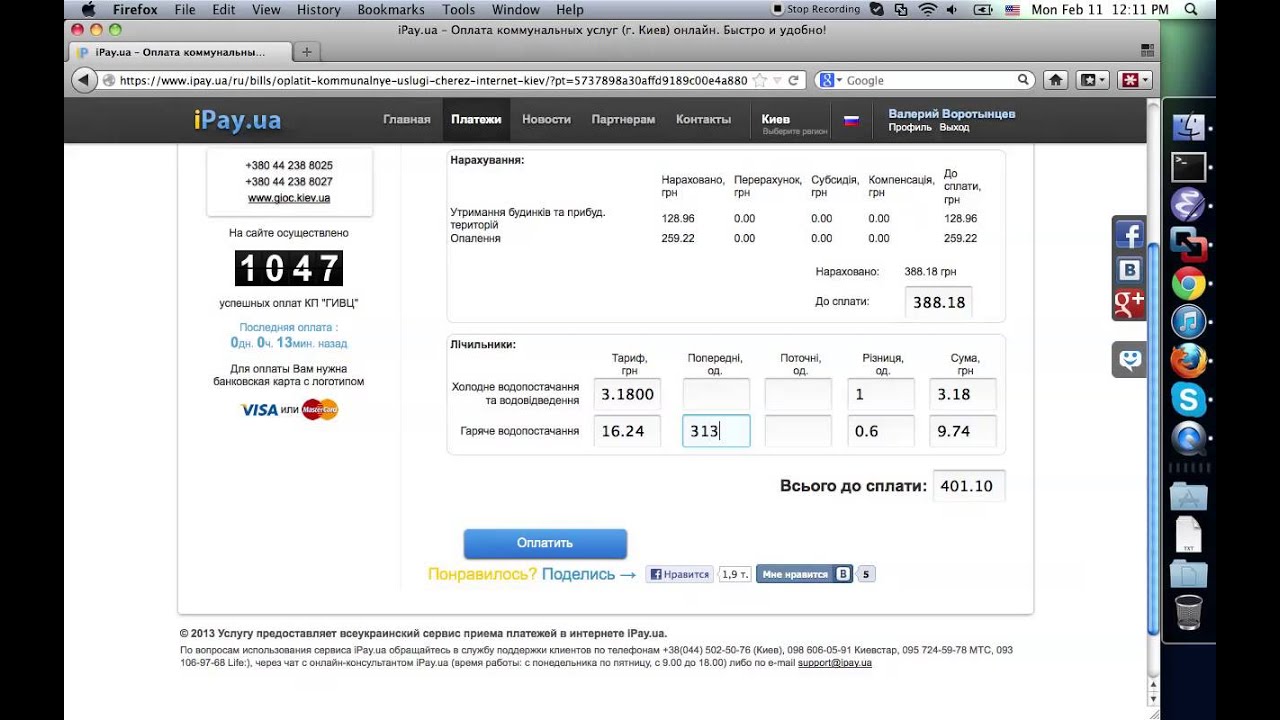Viewport: 1280px width, 720px height.
Task: Open the Russian language flag selector
Action: (851, 120)
